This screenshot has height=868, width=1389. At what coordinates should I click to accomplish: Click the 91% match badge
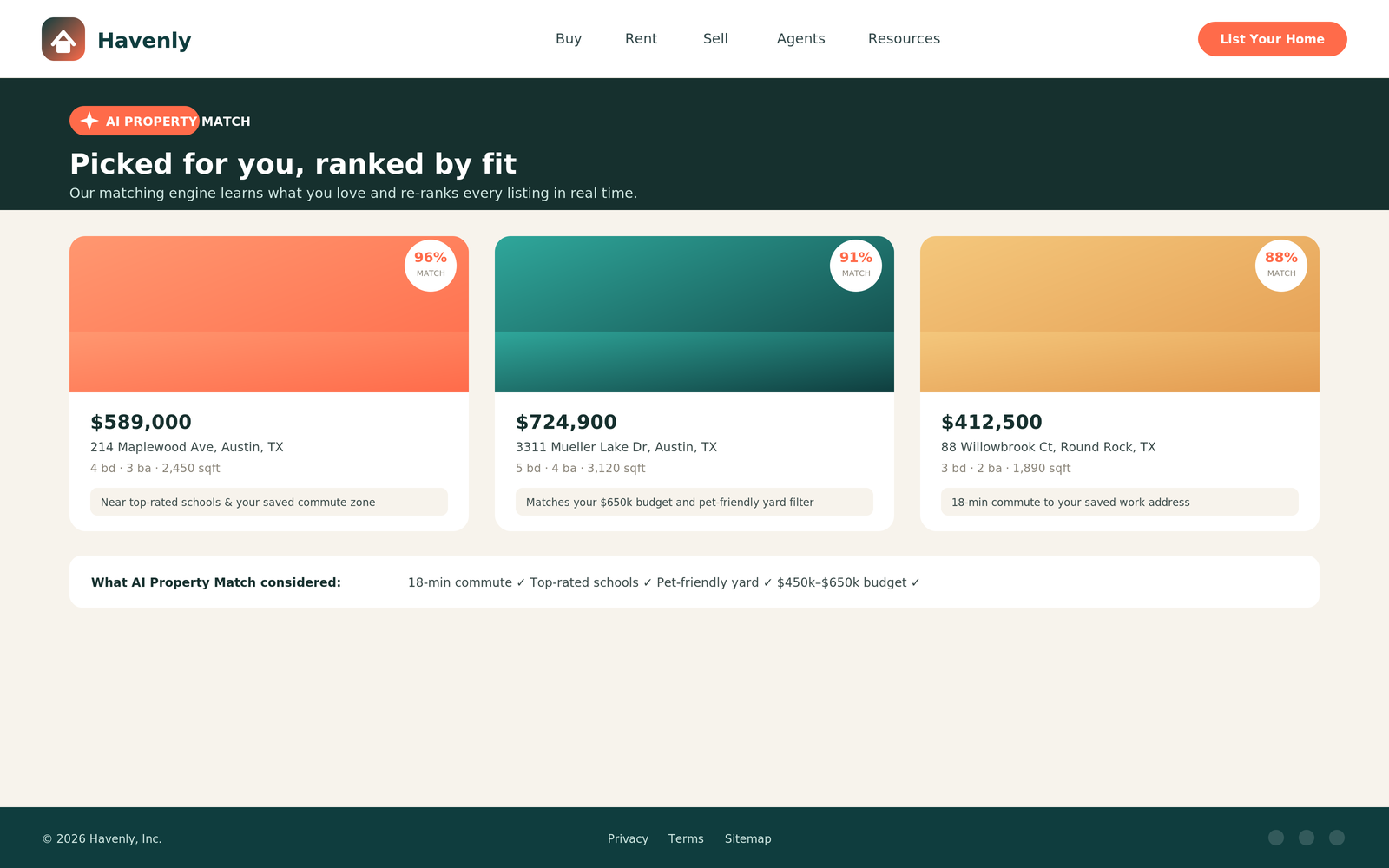[856, 266]
